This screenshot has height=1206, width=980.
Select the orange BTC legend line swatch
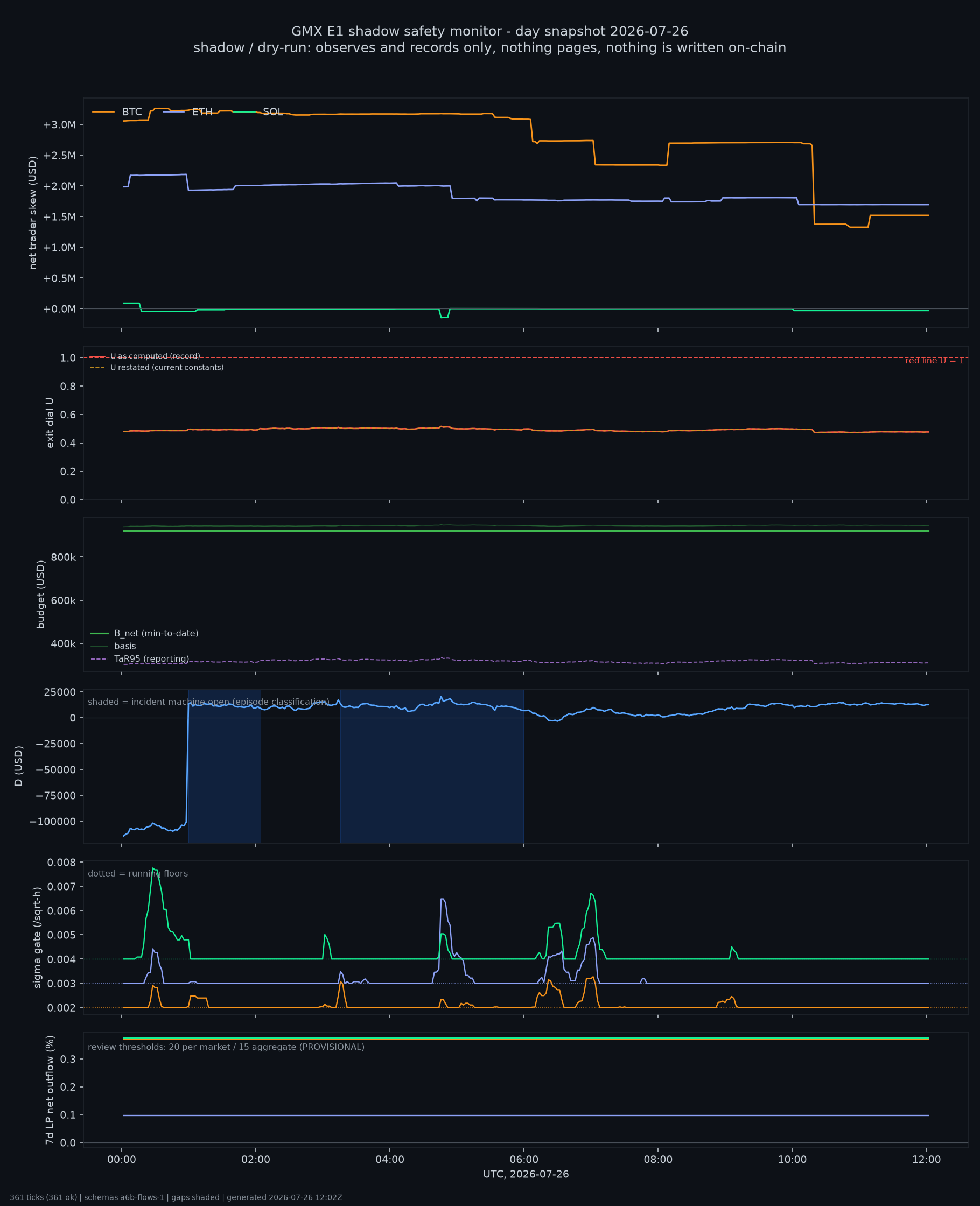click(x=103, y=112)
